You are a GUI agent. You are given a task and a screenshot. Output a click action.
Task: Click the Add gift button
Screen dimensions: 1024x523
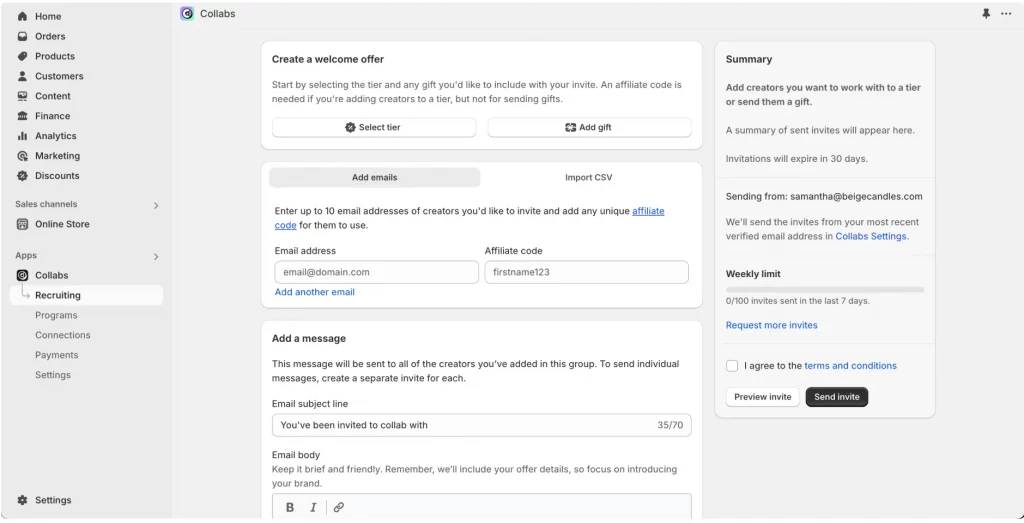point(589,127)
